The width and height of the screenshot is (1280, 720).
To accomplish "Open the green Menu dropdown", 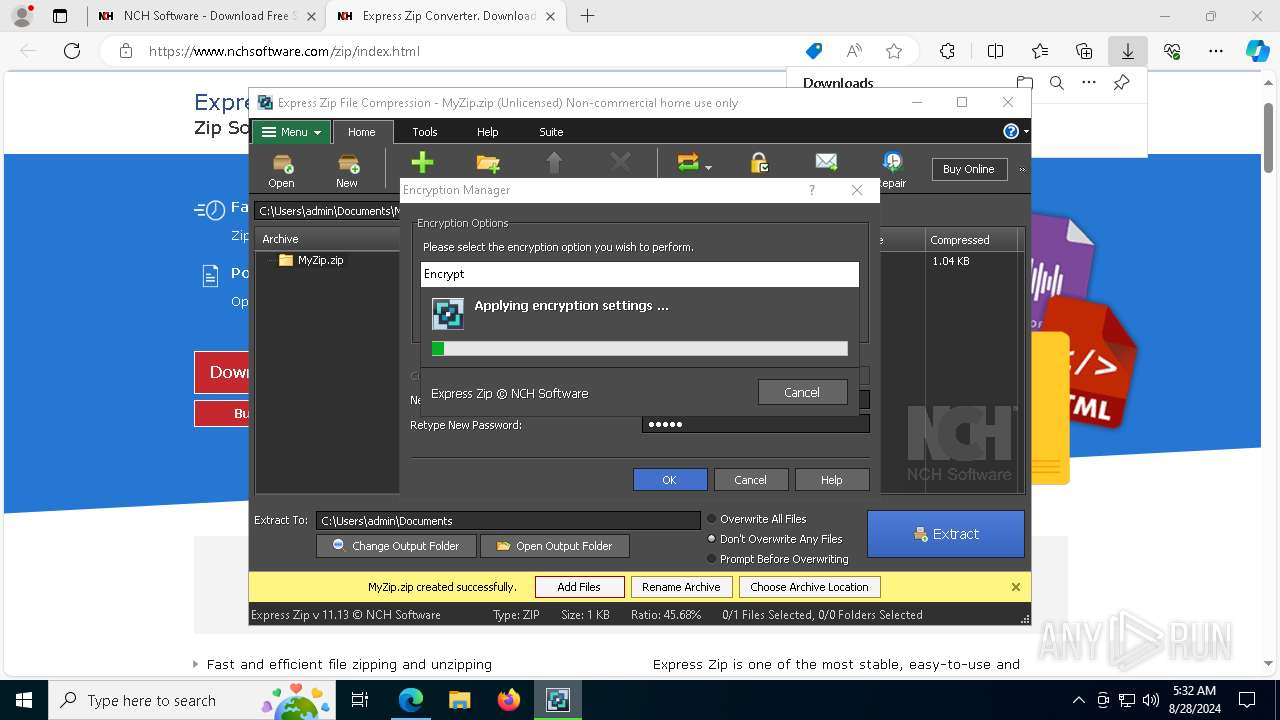I will pos(291,132).
